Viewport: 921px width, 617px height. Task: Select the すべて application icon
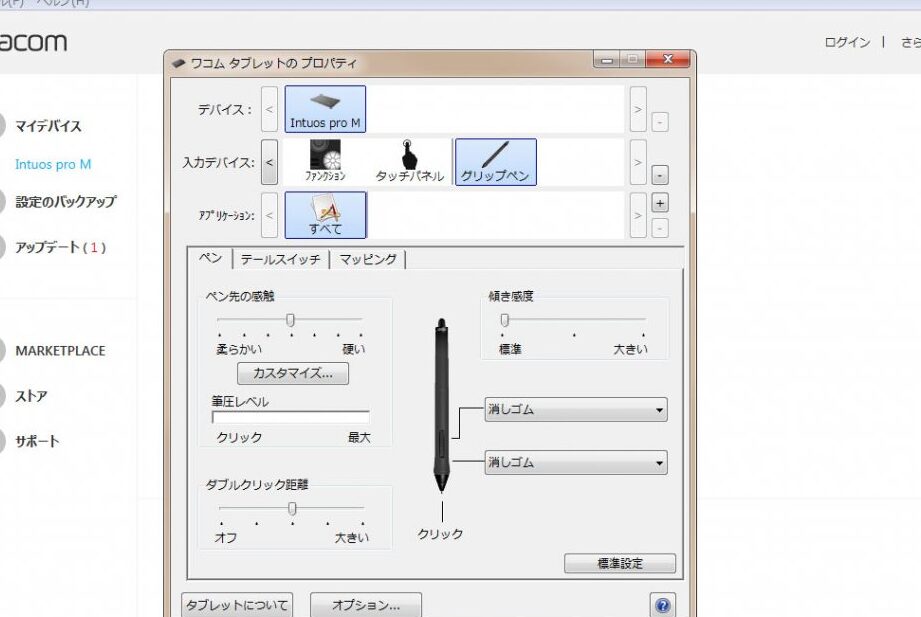pyautogui.click(x=325, y=214)
